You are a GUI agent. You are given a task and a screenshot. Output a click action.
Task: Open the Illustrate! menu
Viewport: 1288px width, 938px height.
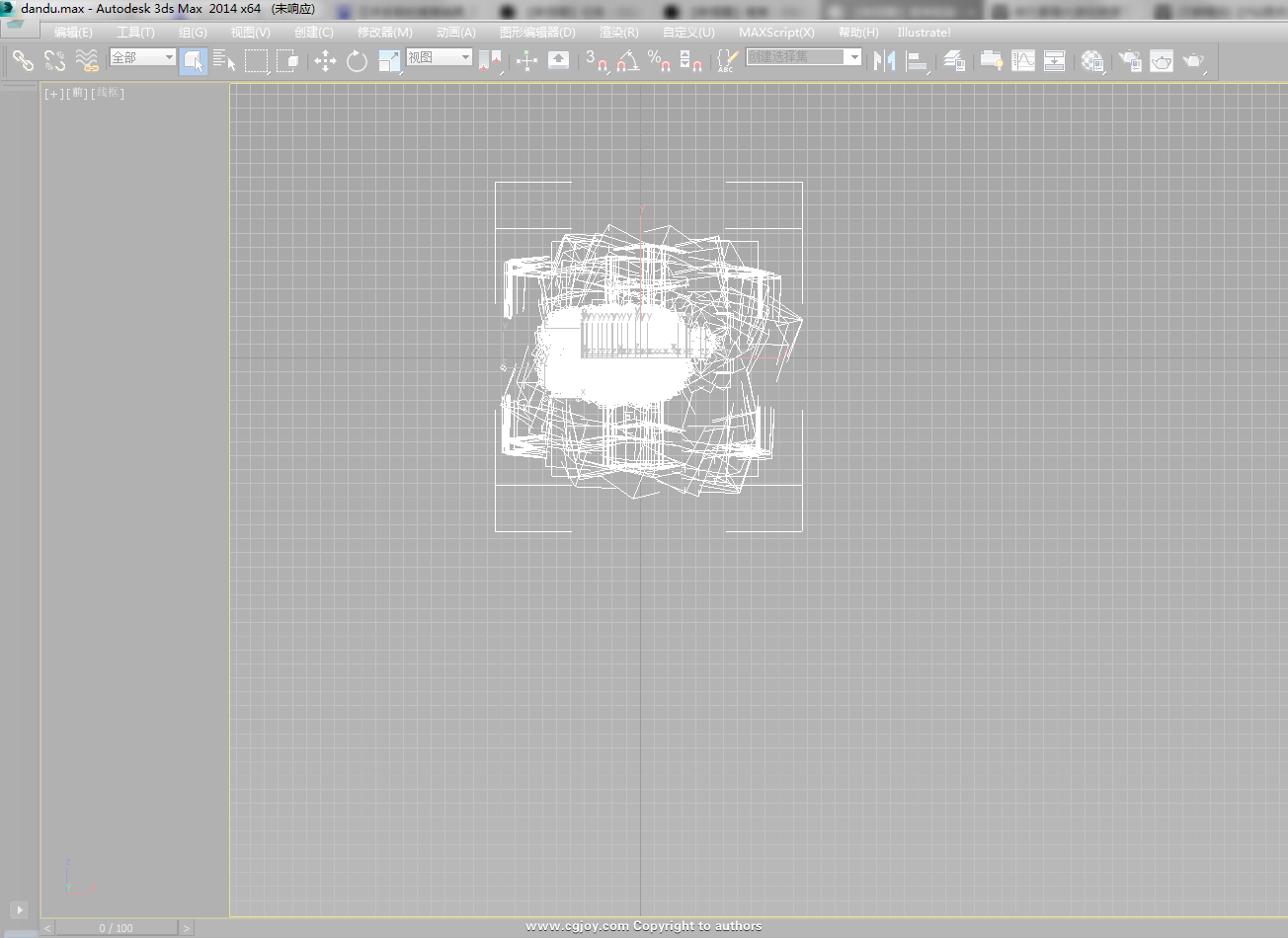pyautogui.click(x=924, y=33)
